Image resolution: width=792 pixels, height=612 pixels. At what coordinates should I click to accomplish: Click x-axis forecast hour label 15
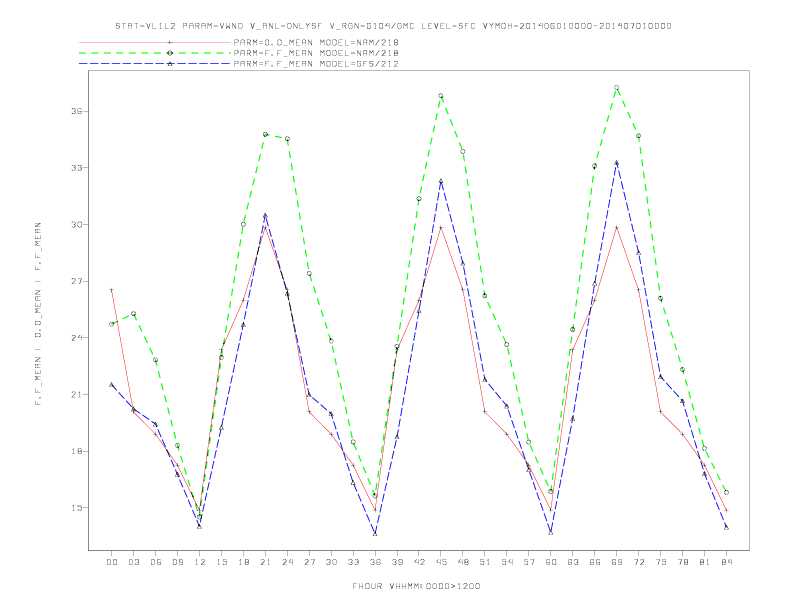(x=221, y=562)
